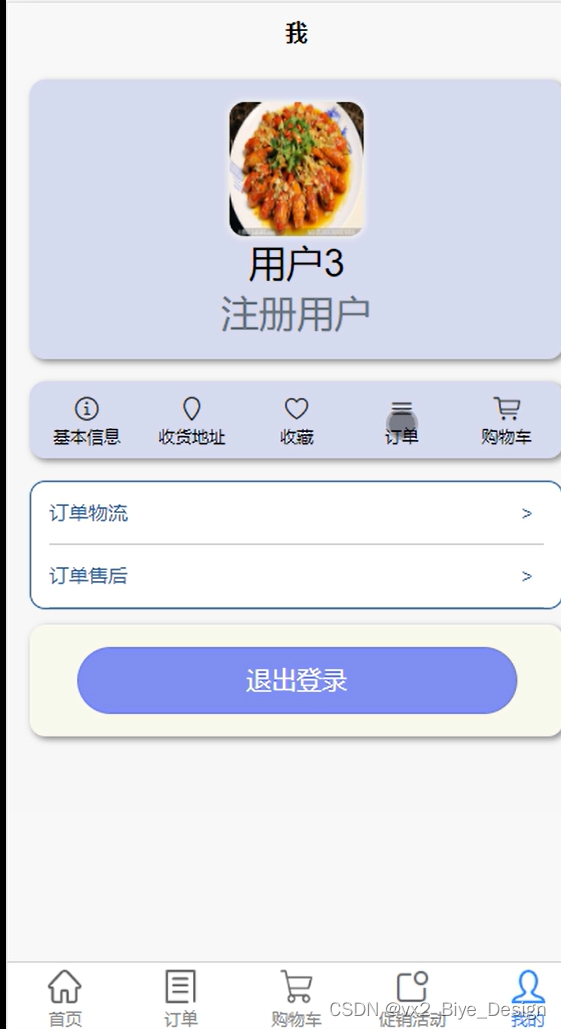Expand 订单售后 arrow chevron

click(x=526, y=576)
